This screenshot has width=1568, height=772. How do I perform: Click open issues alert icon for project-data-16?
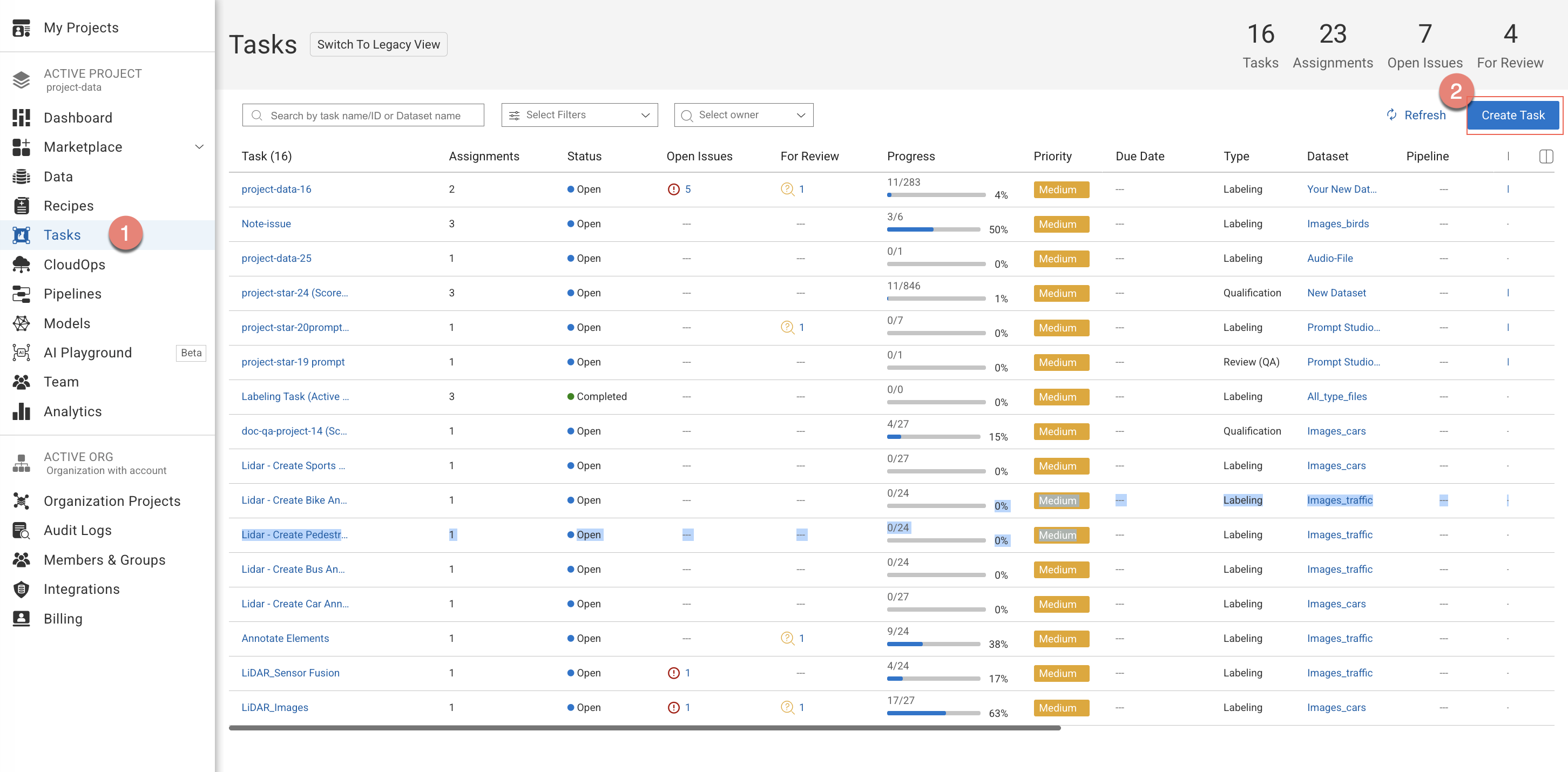point(673,189)
